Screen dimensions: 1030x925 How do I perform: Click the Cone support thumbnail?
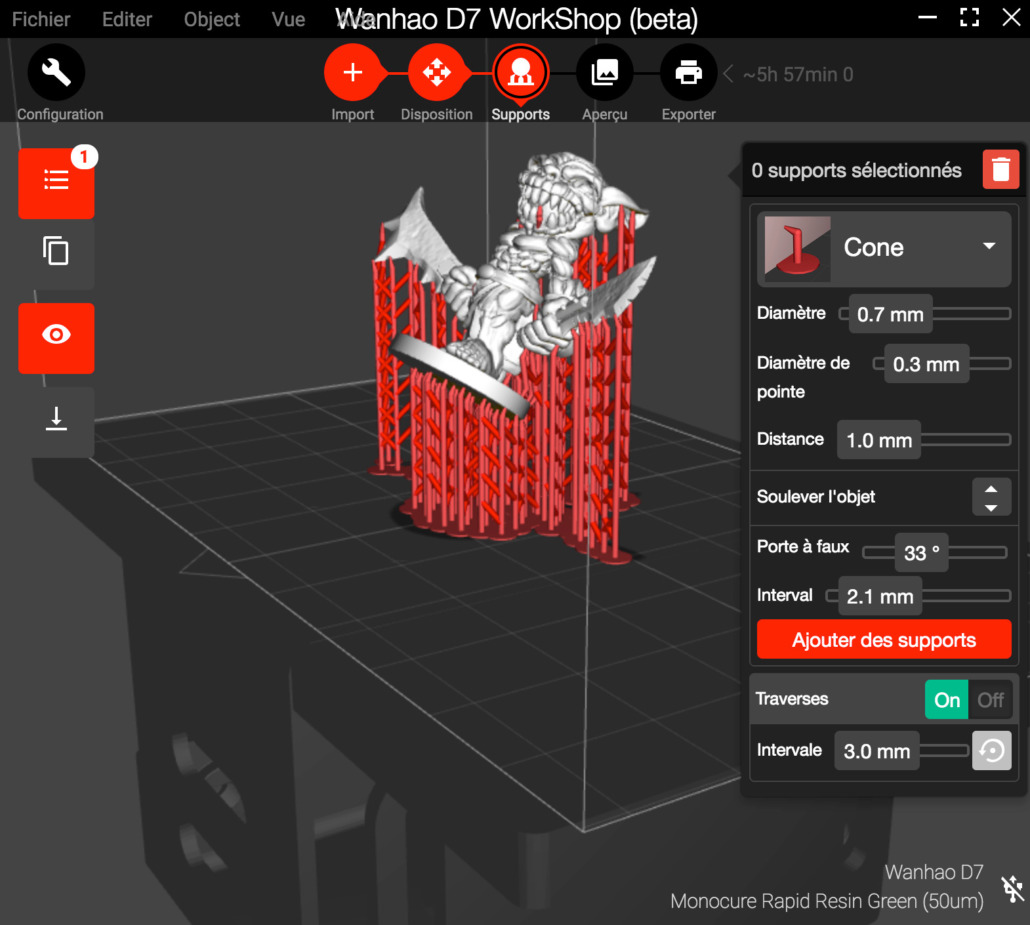tap(797, 250)
